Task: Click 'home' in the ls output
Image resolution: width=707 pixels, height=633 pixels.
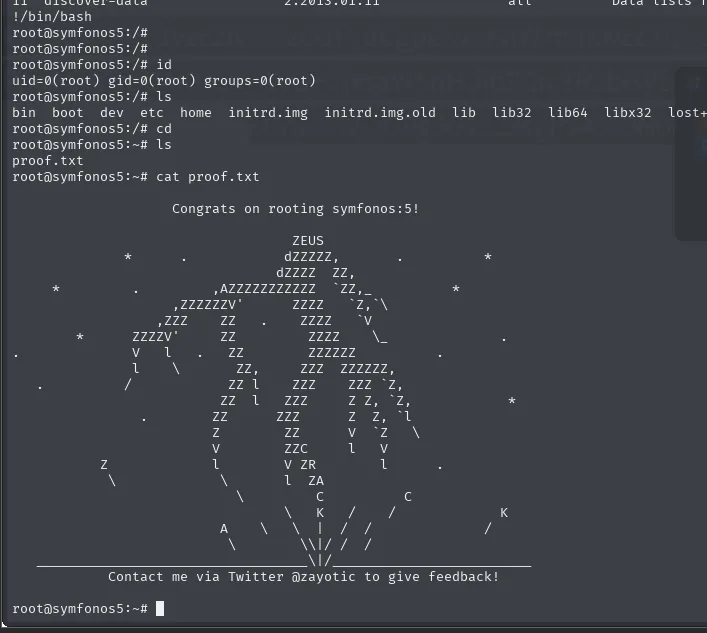Action: (x=196, y=113)
